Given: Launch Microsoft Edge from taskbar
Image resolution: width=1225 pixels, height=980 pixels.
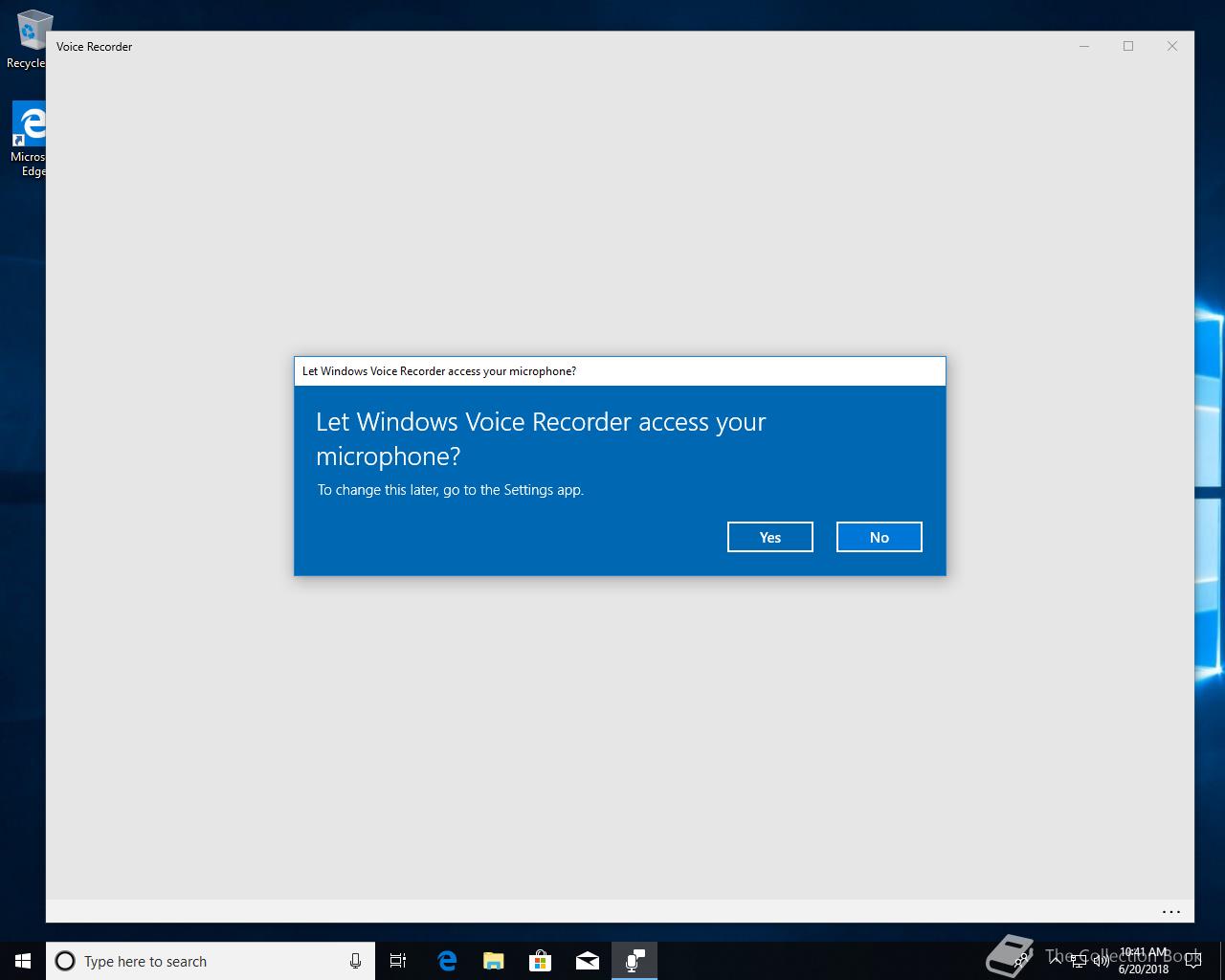Looking at the screenshot, I should pos(446,961).
